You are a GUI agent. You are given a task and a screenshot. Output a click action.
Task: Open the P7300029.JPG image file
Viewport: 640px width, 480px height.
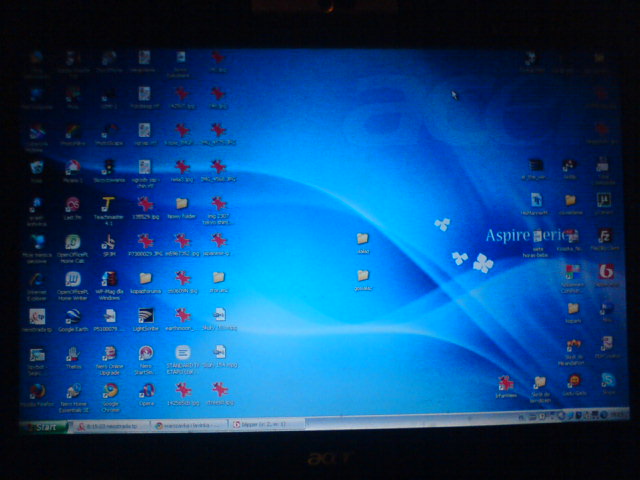click(x=145, y=241)
